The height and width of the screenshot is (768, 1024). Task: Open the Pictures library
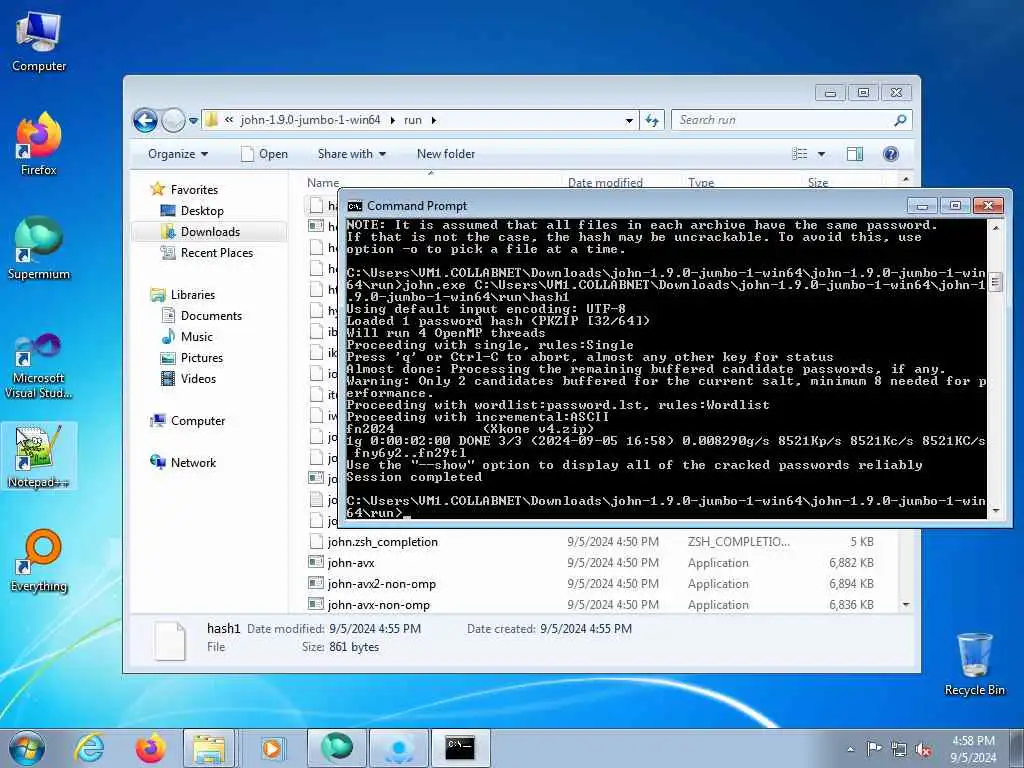(x=202, y=357)
